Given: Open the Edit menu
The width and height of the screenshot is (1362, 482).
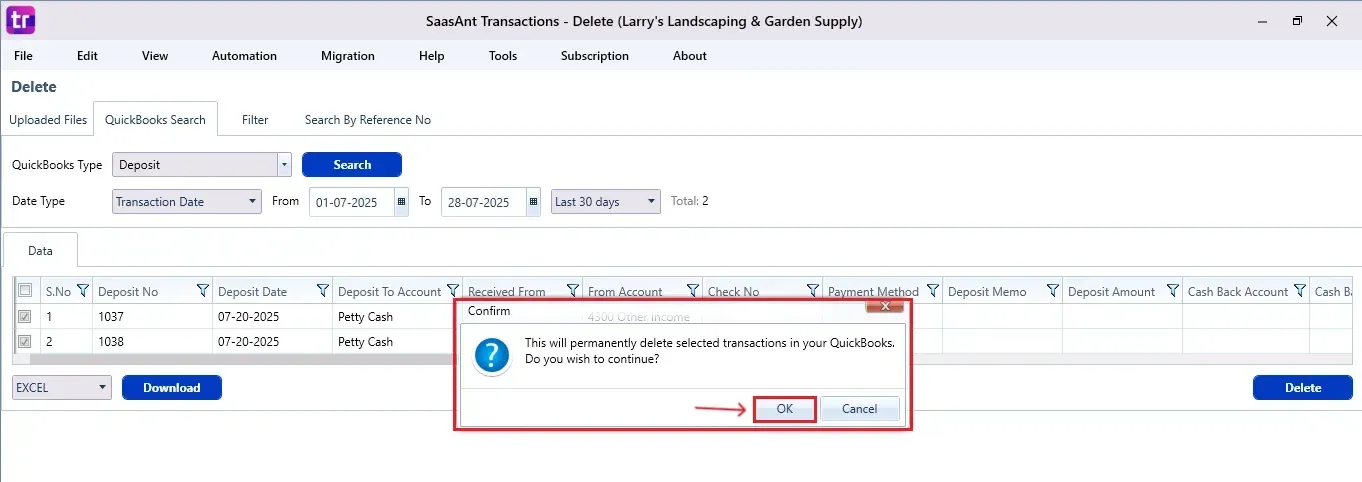Looking at the screenshot, I should 87,56.
